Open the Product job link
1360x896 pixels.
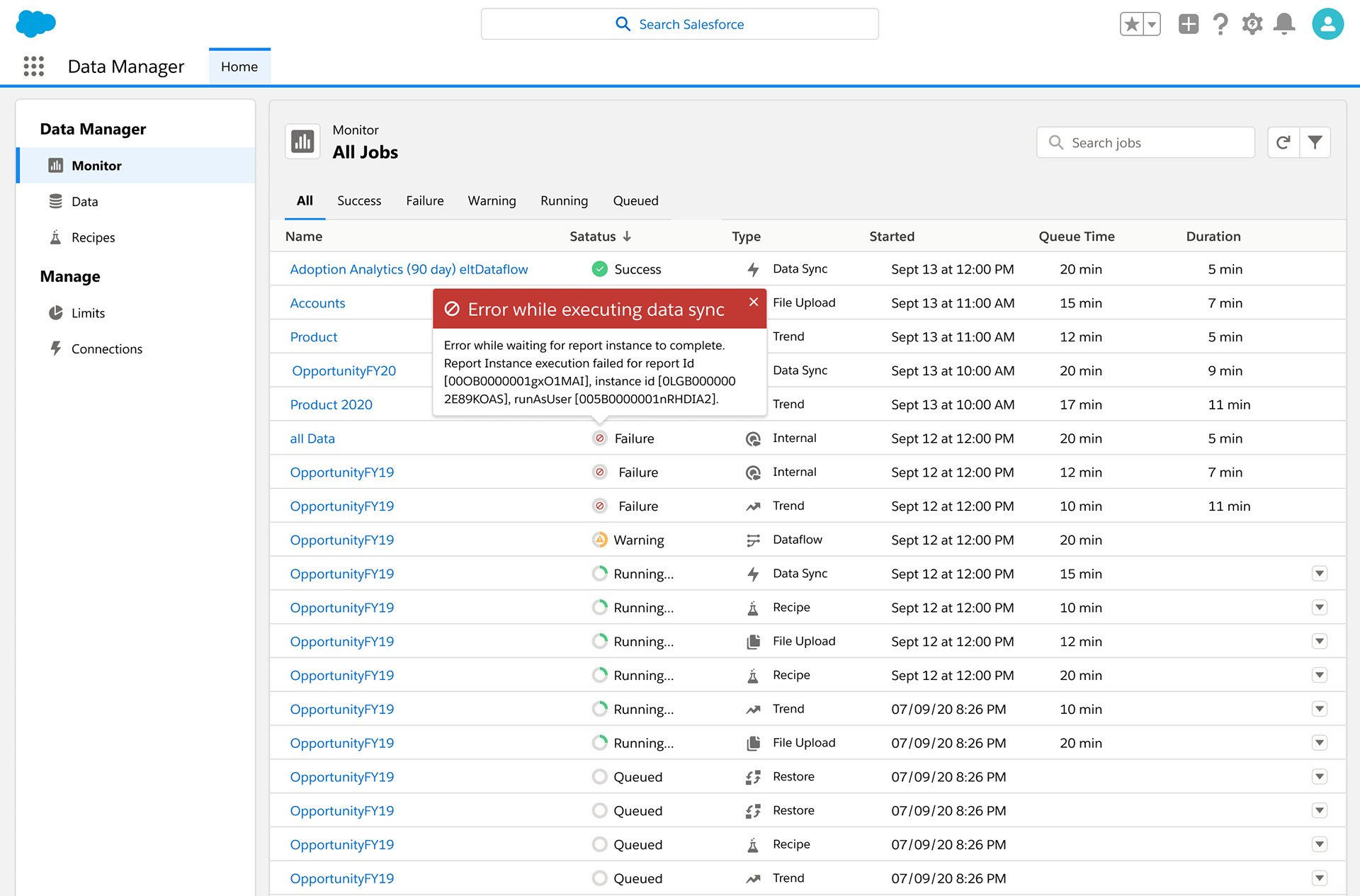tap(314, 337)
